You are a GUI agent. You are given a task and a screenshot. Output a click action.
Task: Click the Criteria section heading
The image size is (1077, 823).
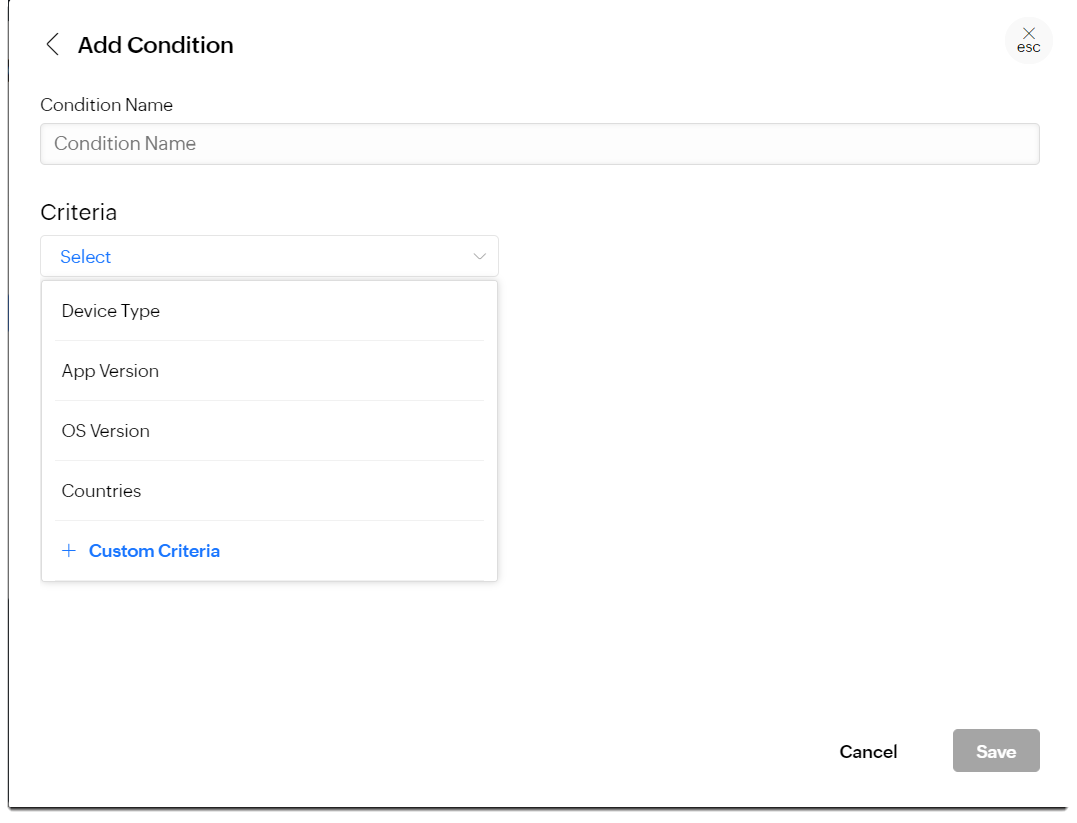coord(79,212)
